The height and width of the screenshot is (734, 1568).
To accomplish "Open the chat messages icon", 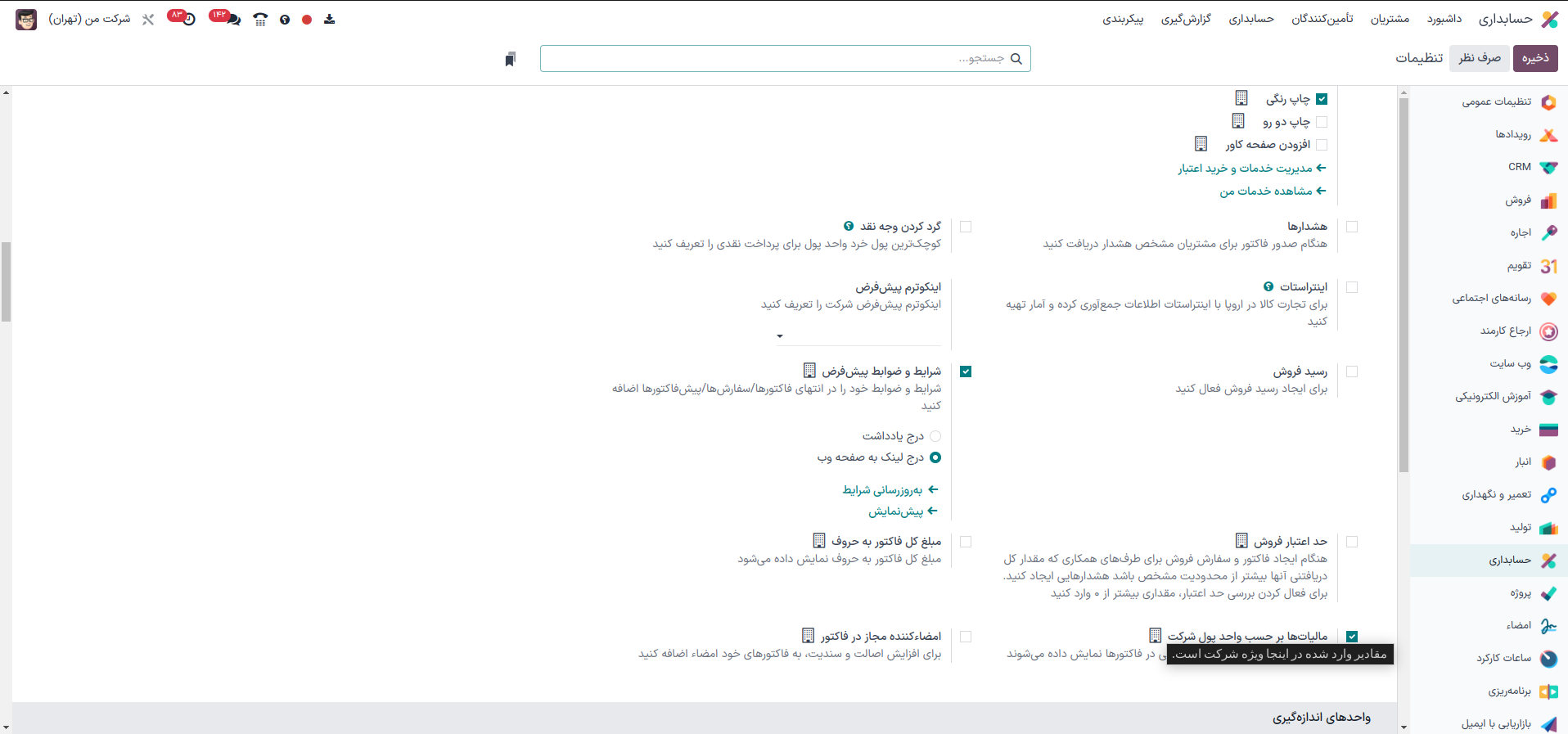I will (x=232, y=19).
